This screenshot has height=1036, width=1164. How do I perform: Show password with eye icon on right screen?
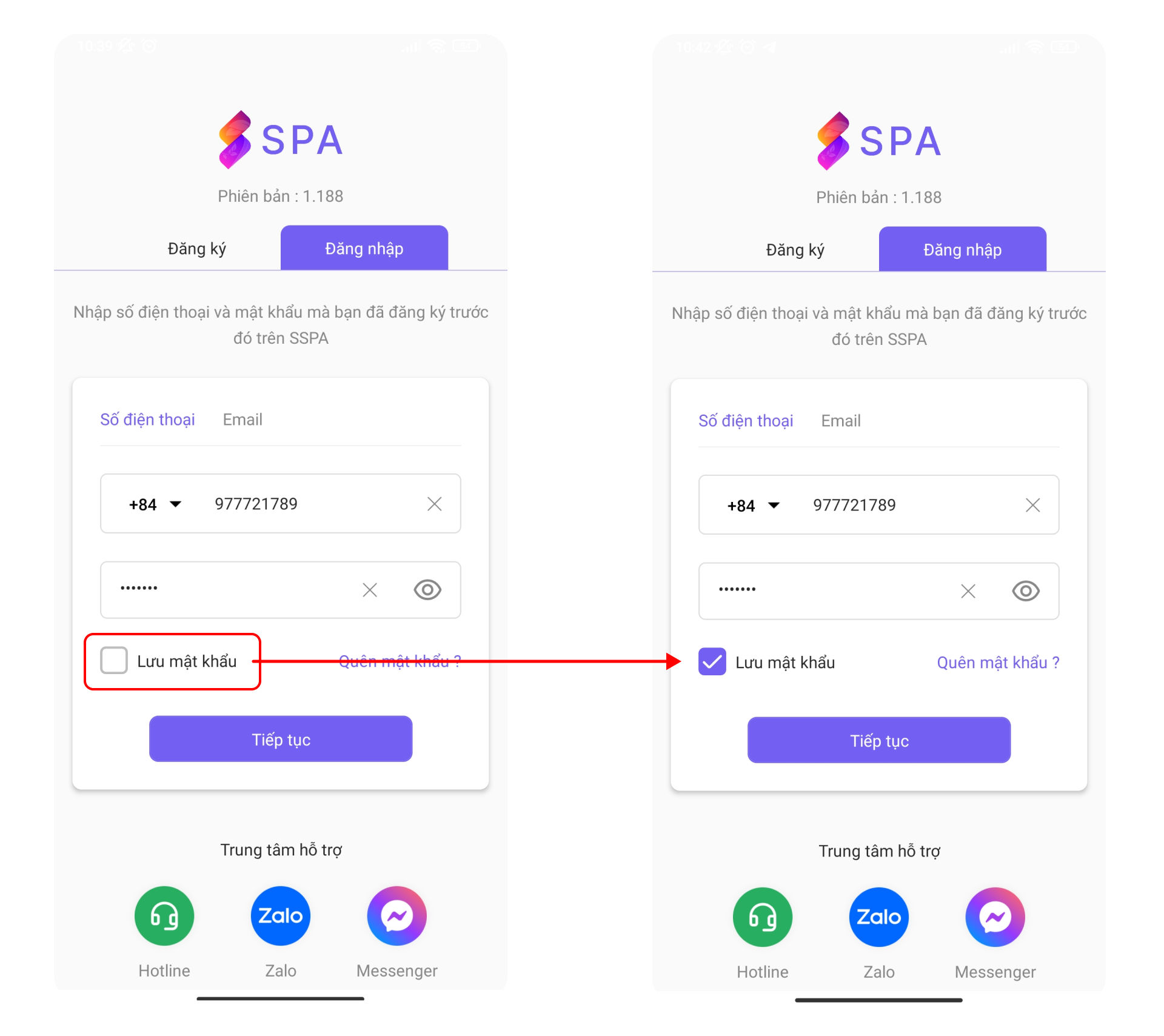(1026, 591)
